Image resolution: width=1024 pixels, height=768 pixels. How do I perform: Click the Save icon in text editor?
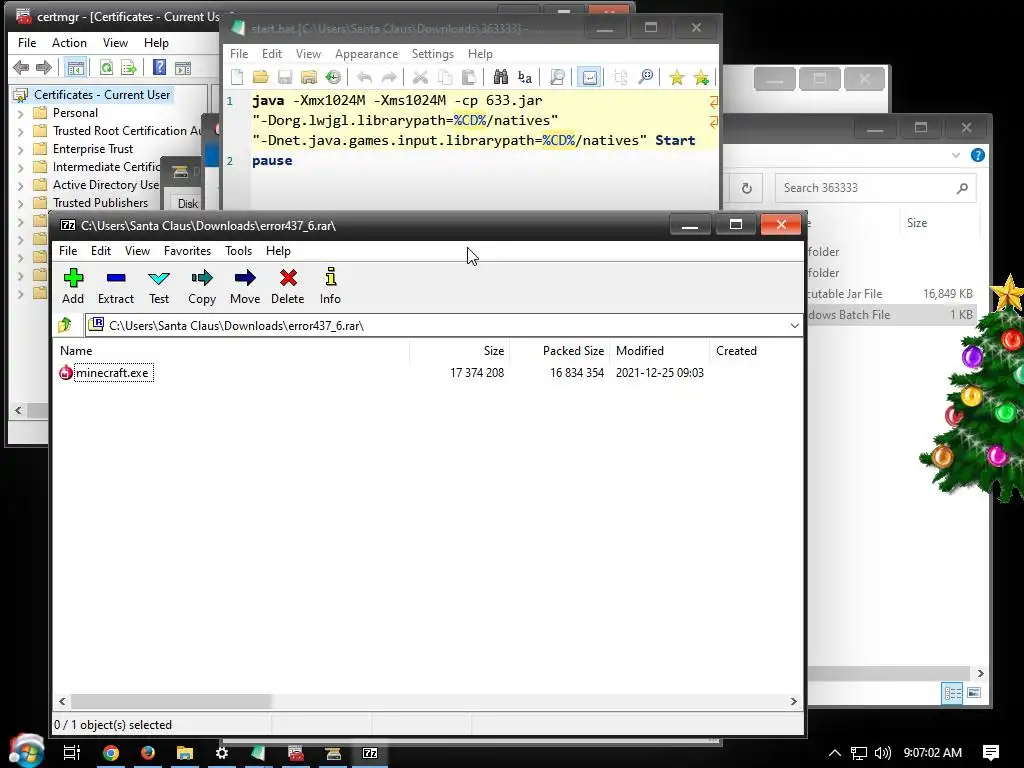tap(285, 78)
